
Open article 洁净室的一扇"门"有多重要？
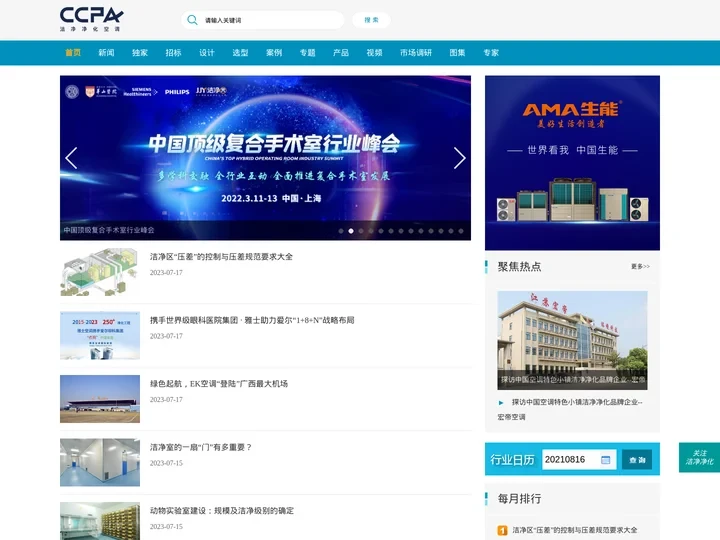click(x=201, y=447)
